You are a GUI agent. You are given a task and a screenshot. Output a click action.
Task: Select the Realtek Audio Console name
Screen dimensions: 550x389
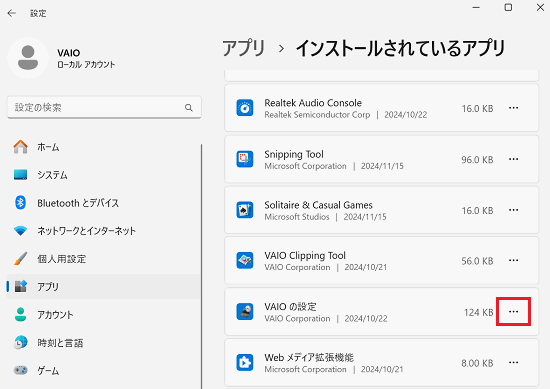tap(313, 103)
